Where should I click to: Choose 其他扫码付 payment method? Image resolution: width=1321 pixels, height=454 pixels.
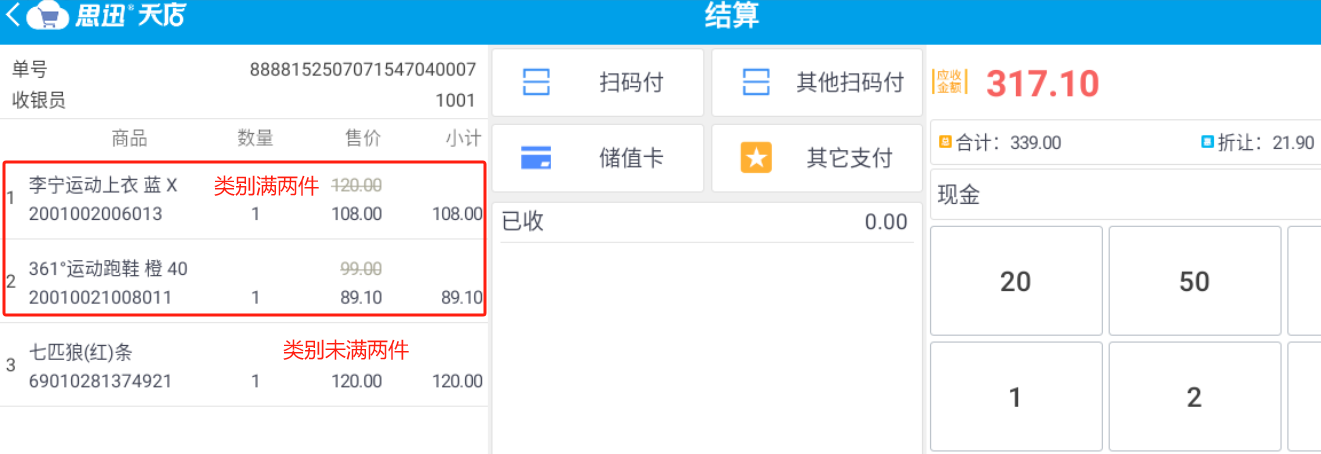click(817, 82)
